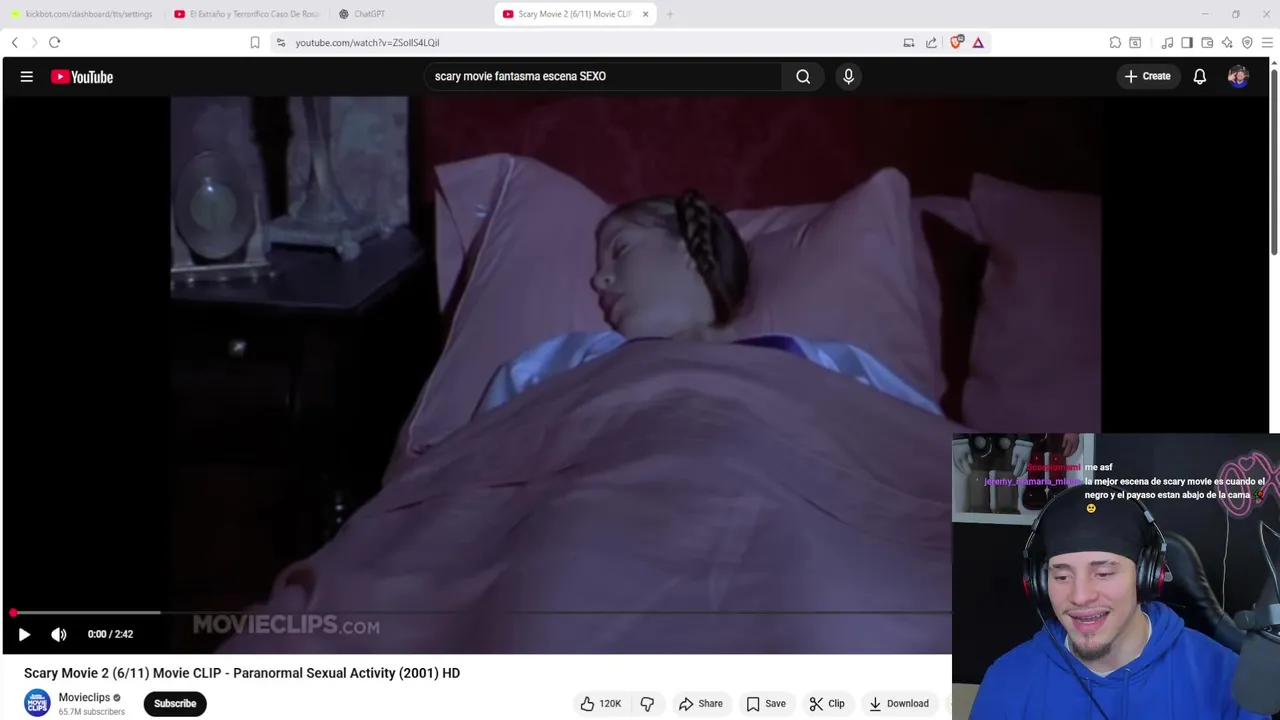Switch to El Extraño y Terrorífico tab
The width and height of the screenshot is (1280, 720).
(x=247, y=14)
